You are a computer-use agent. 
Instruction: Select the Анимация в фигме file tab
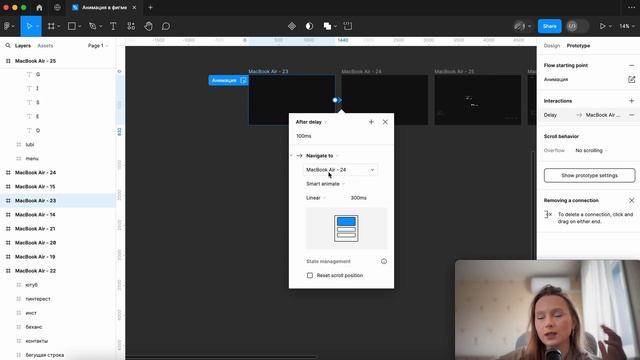coord(104,7)
